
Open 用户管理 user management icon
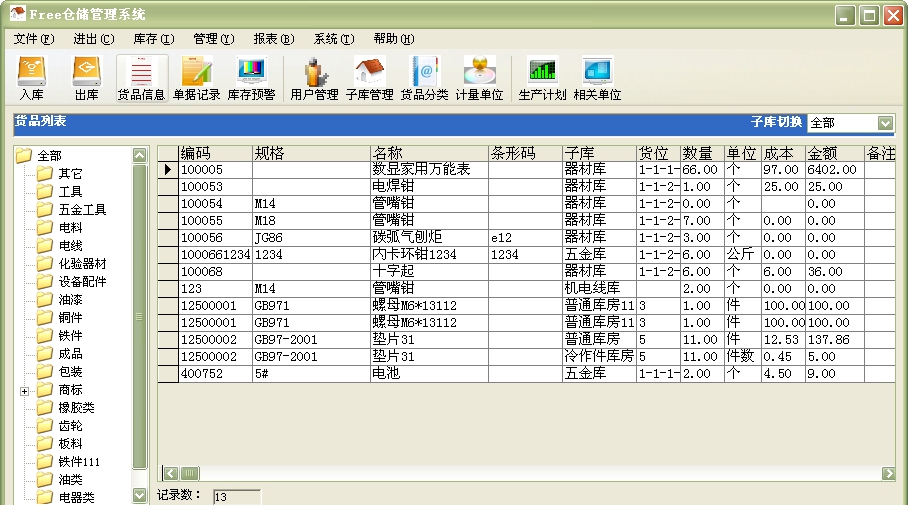pos(314,78)
